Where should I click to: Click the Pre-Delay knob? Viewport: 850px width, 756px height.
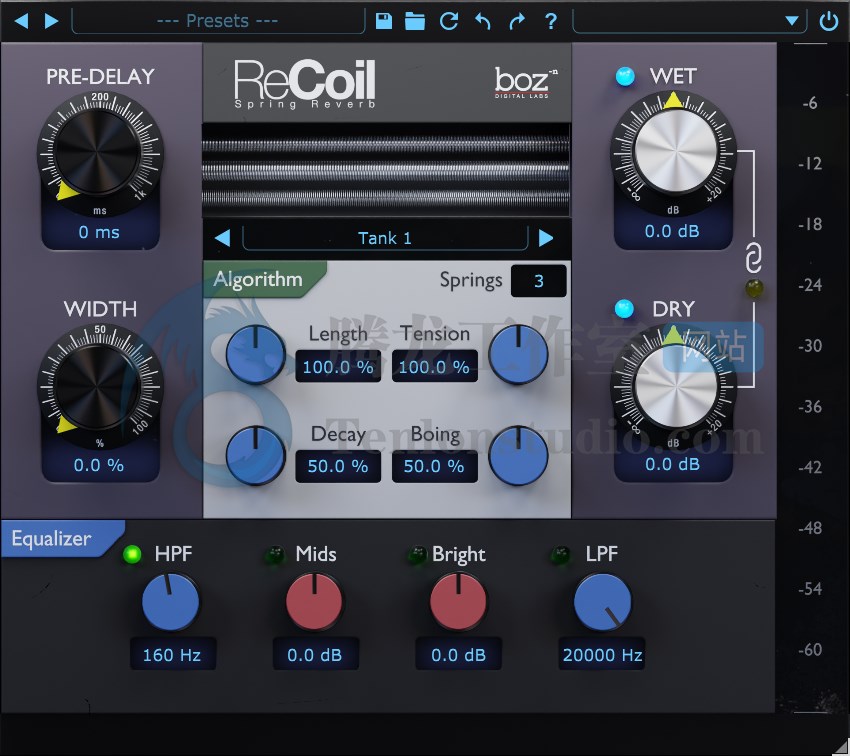click(99, 151)
